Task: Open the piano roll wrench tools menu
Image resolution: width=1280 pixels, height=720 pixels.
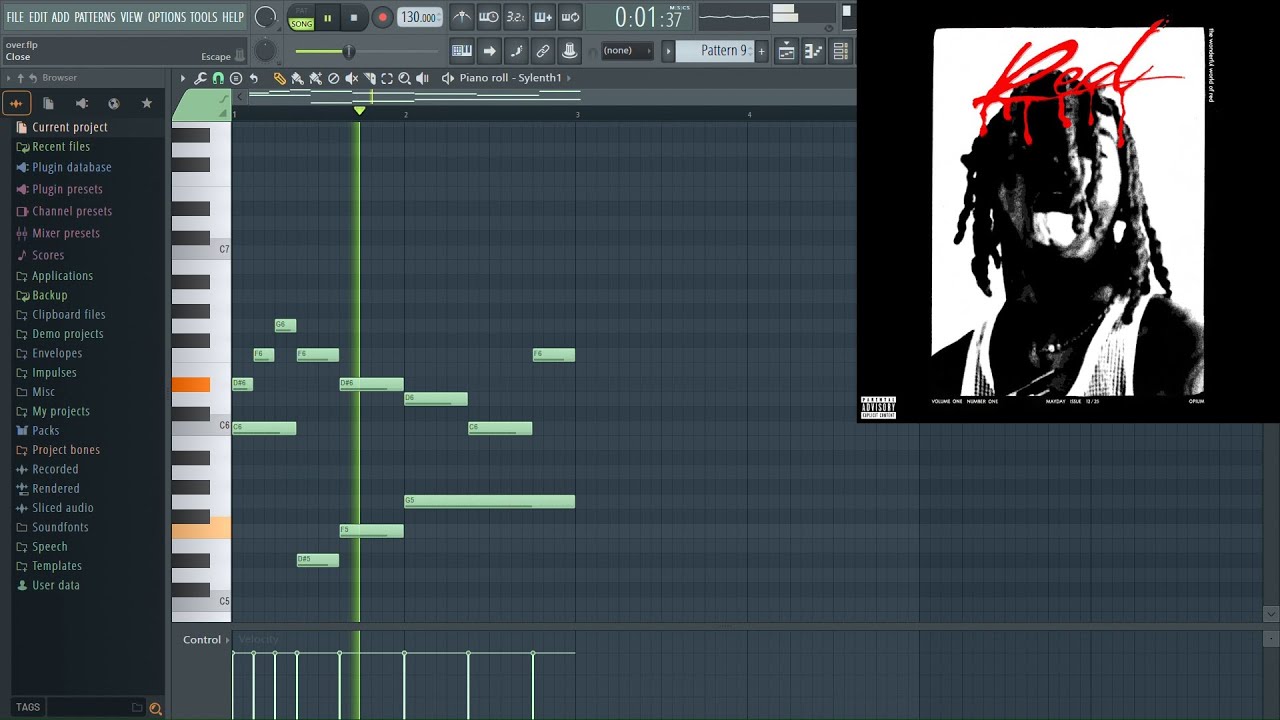Action: coord(200,78)
